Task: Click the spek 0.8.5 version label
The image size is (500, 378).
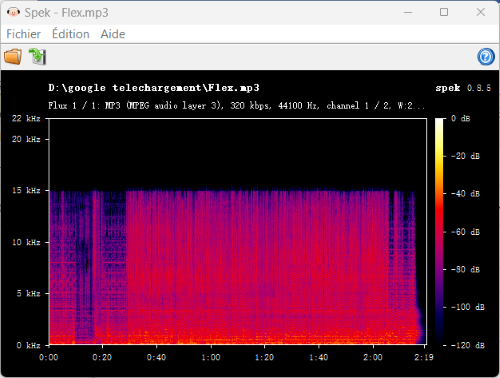Action: pos(463,88)
